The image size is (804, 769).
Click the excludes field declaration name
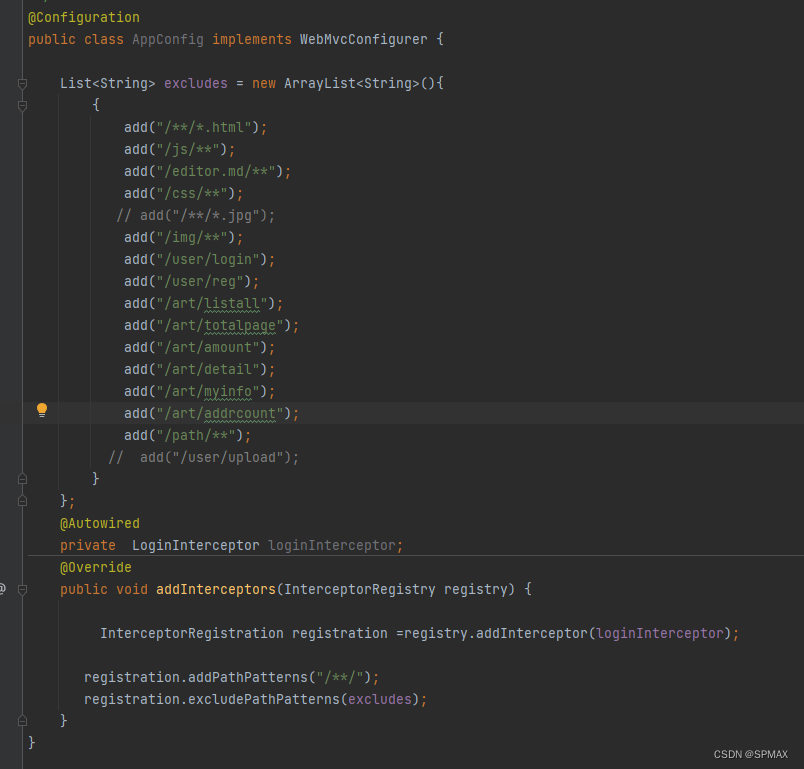(195, 84)
